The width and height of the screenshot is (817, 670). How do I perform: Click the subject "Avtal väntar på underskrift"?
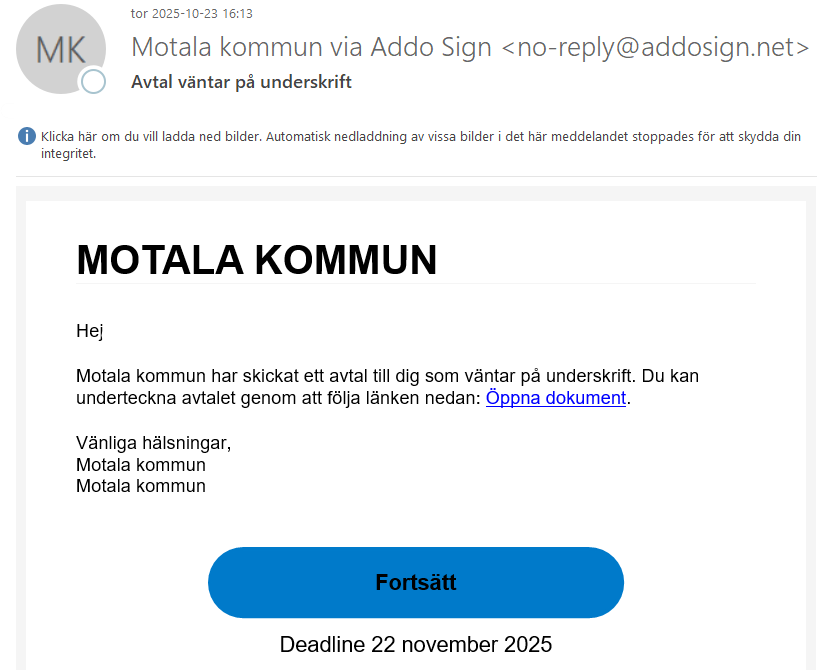(241, 82)
